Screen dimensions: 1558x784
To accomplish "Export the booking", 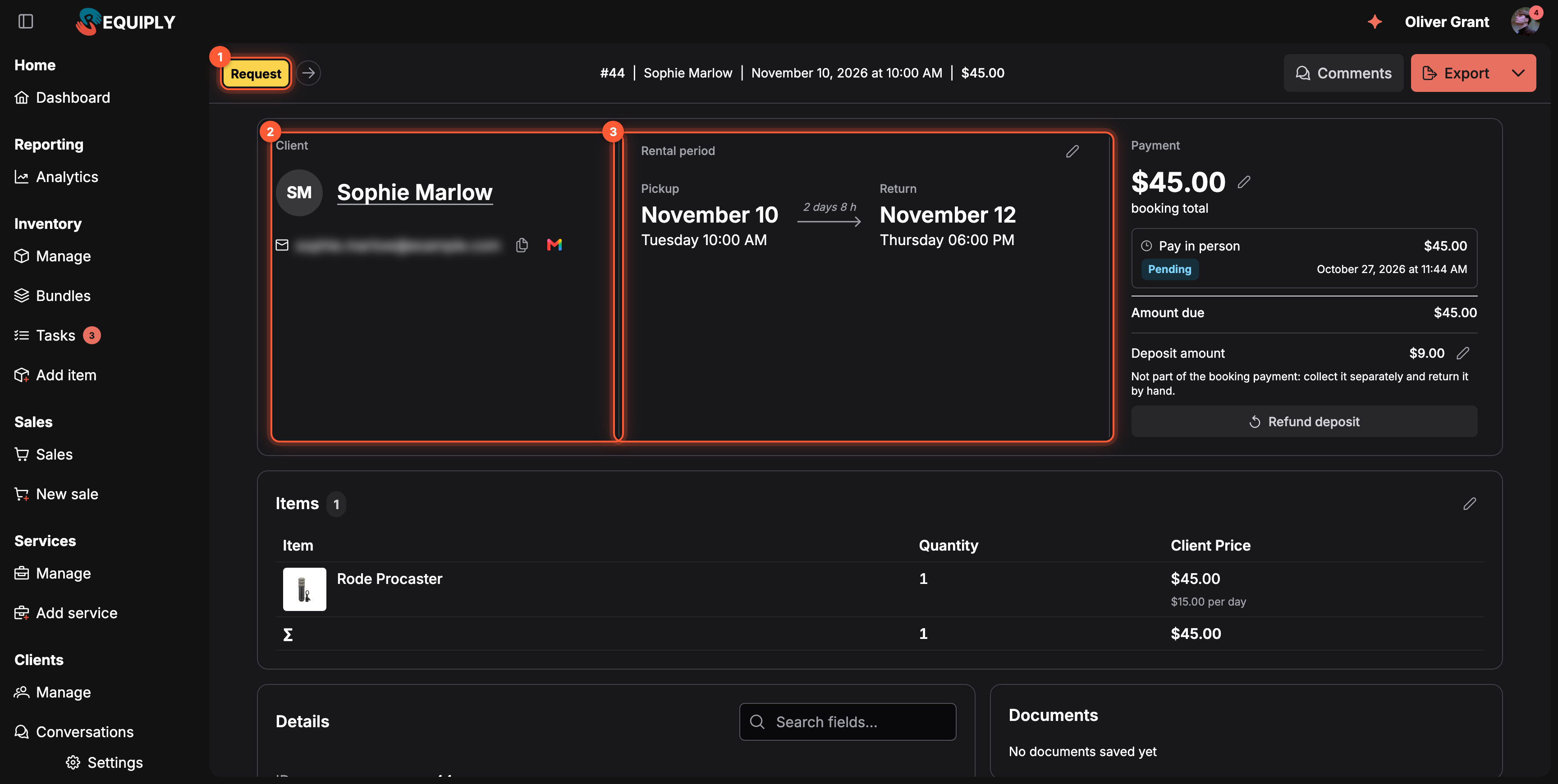I will click(1457, 73).
